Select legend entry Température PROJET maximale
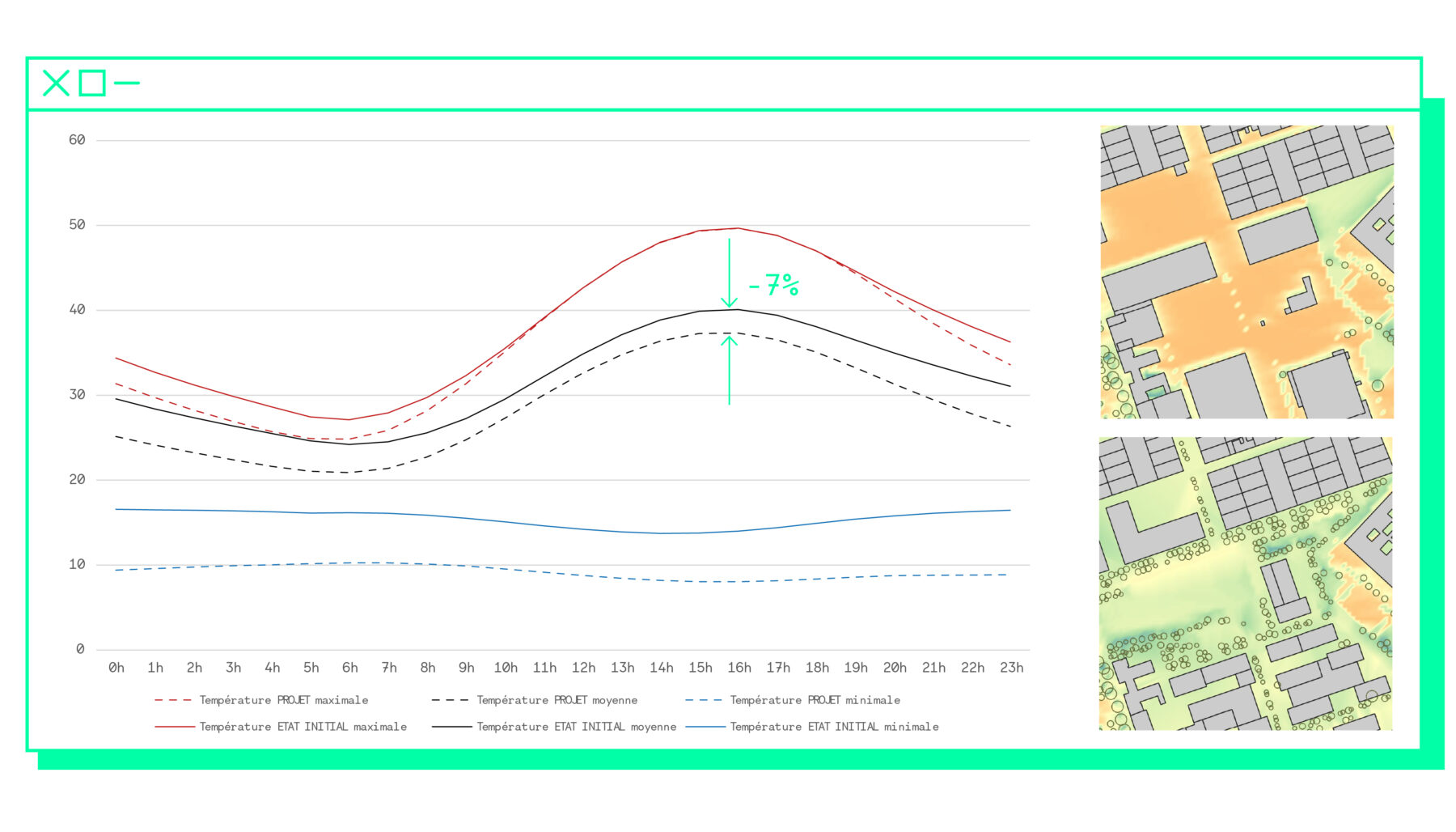 click(x=261, y=700)
